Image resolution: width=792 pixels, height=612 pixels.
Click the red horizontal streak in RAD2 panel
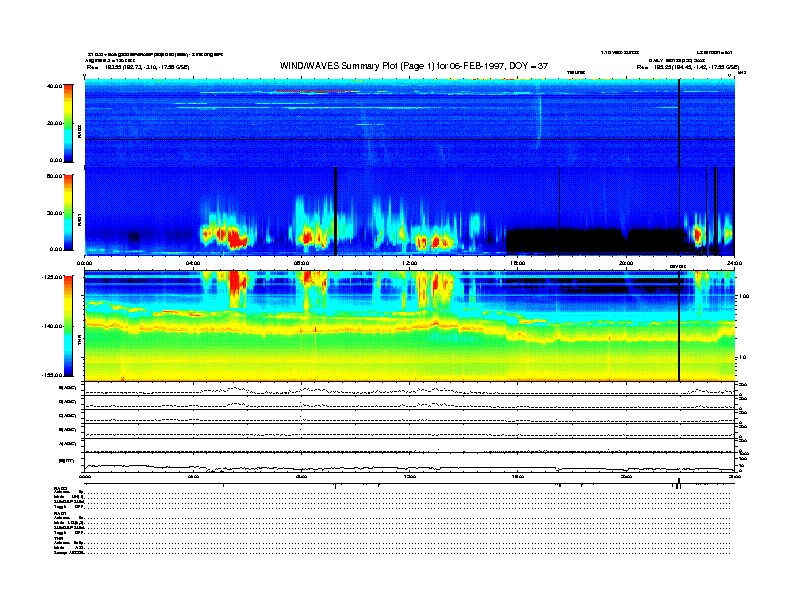[316, 92]
